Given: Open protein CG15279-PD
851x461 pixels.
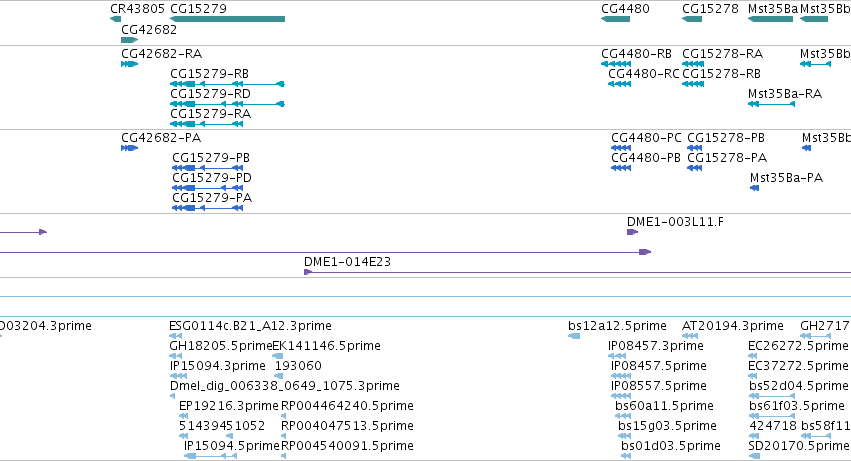Looking at the screenshot, I should 212,178.
